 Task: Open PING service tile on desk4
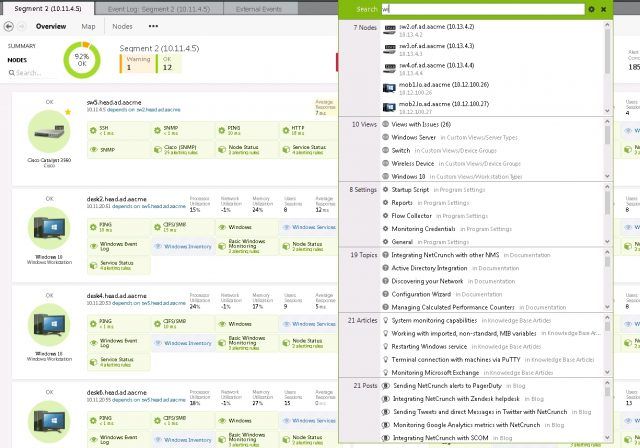119,324
